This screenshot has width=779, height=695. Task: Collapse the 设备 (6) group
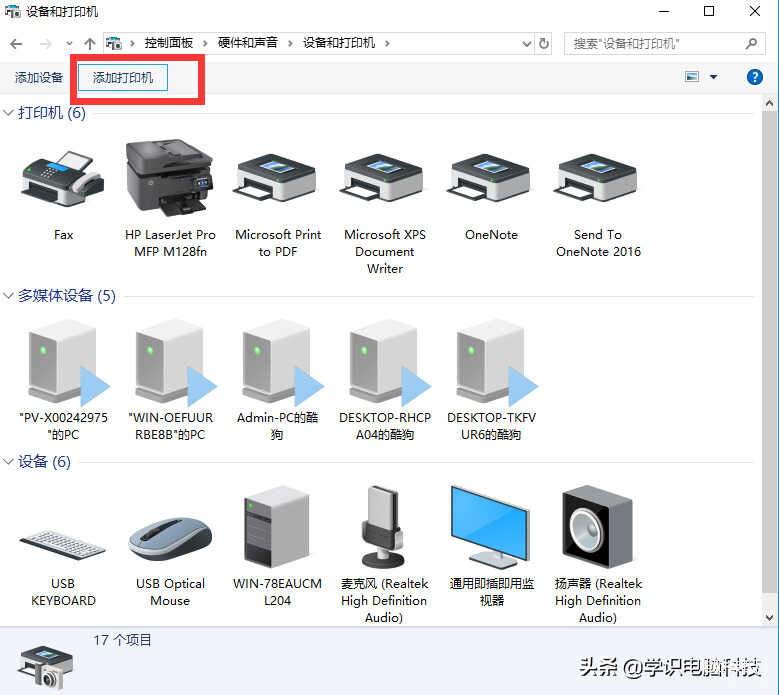8,462
